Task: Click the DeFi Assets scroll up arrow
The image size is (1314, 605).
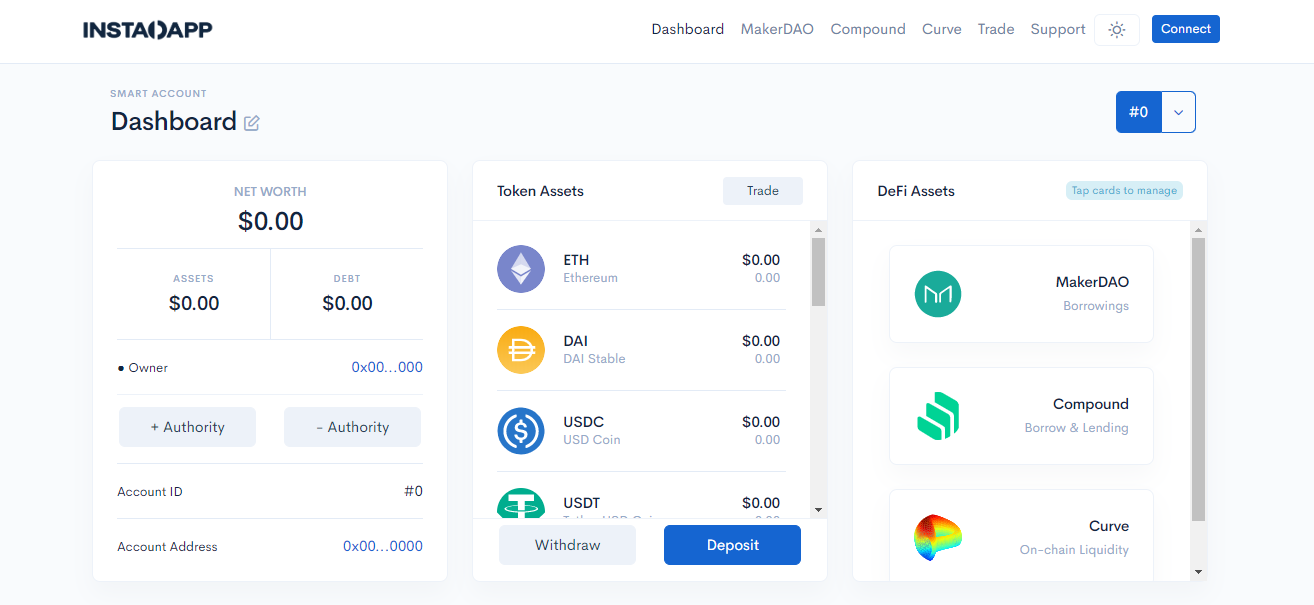Action: (1198, 229)
